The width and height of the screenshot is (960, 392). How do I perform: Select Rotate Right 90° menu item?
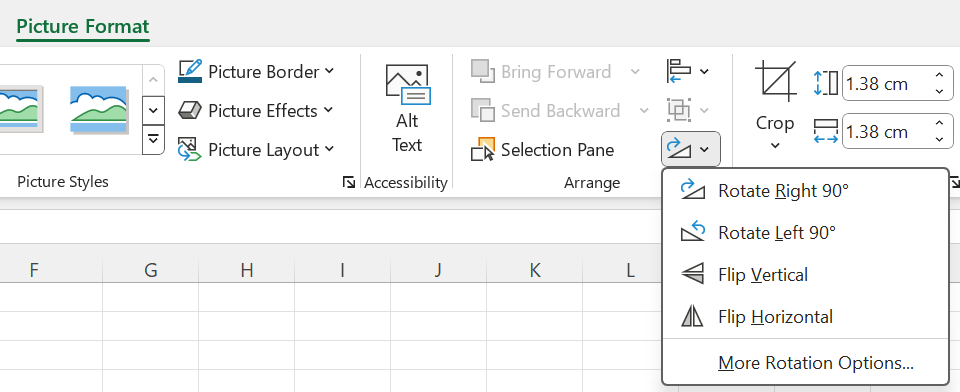(806, 191)
